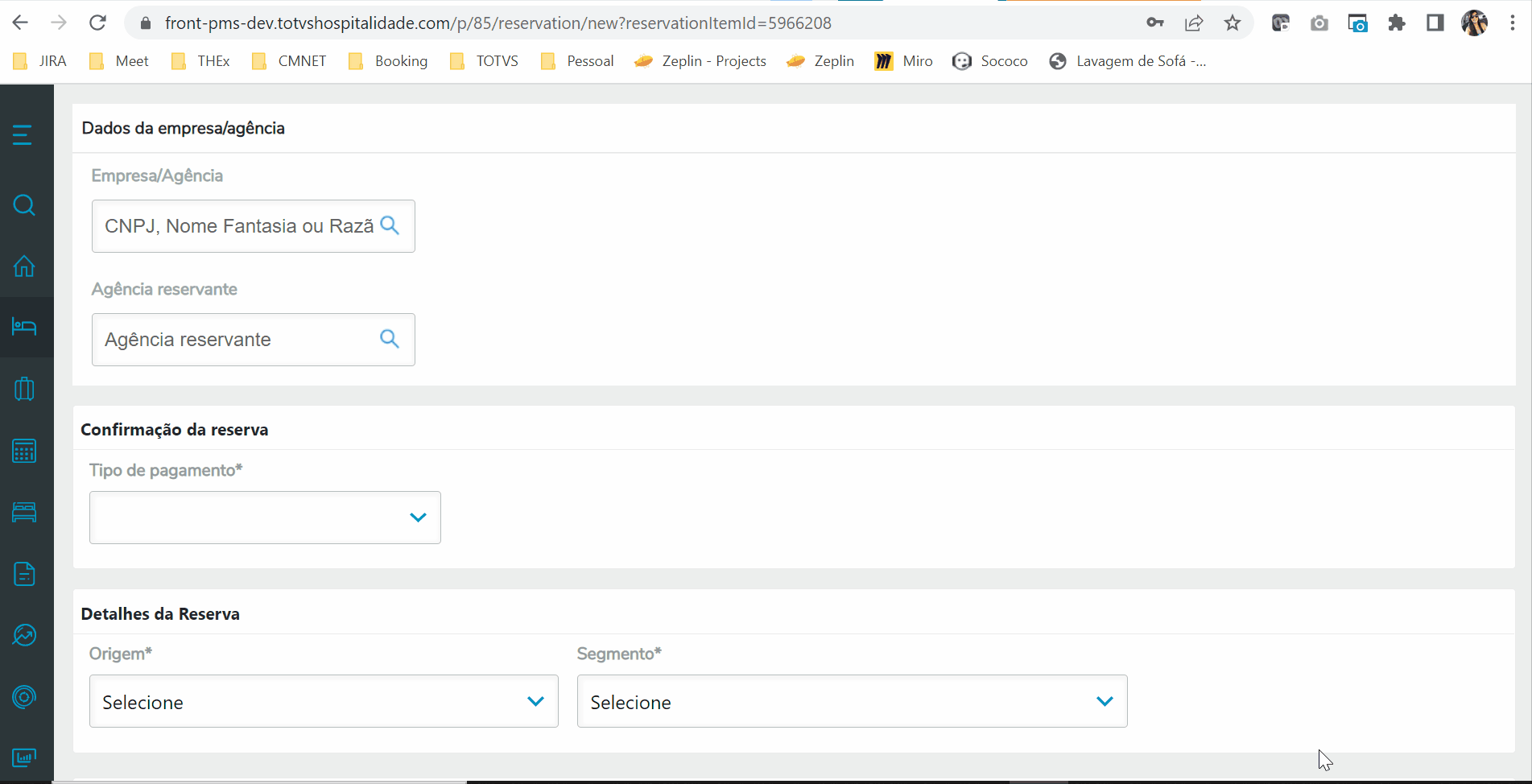
Task: Click the browser address bar URL
Action: [x=498, y=23]
